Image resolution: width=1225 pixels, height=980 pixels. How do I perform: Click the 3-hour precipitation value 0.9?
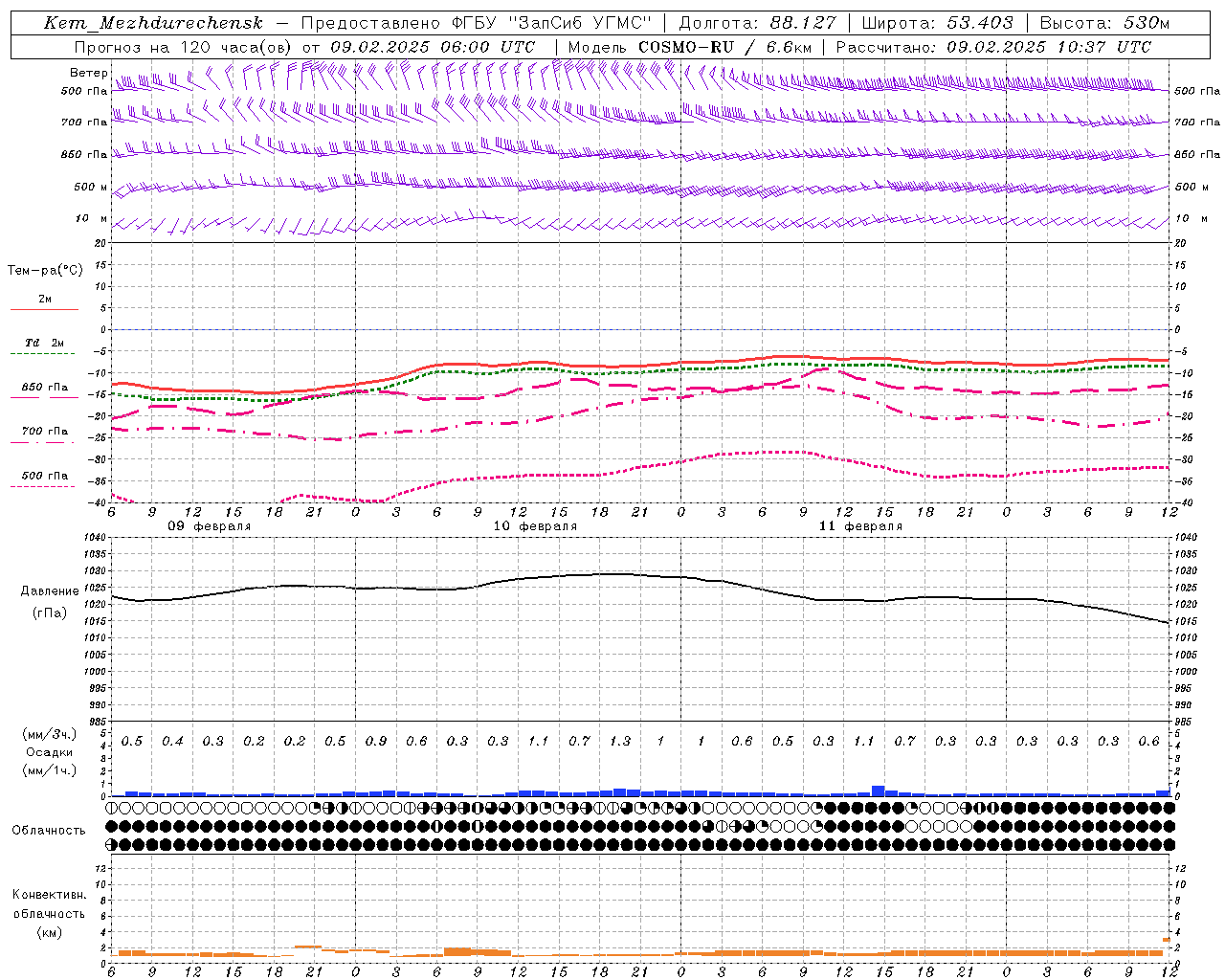tap(376, 742)
